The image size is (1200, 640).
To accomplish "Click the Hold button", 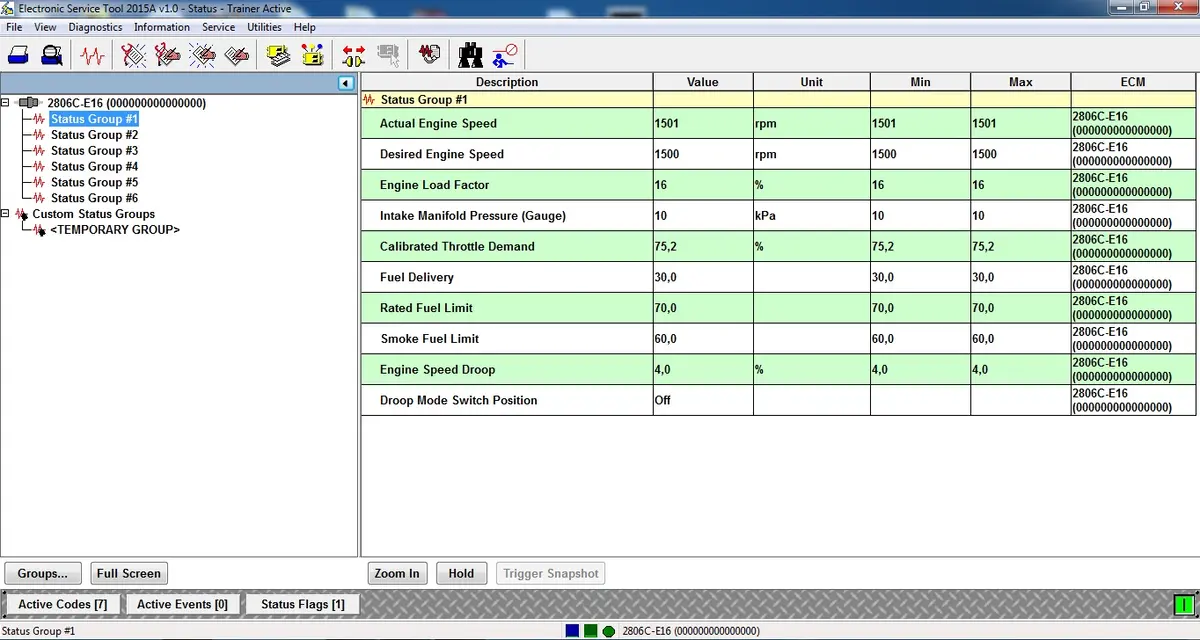I will coord(461,573).
